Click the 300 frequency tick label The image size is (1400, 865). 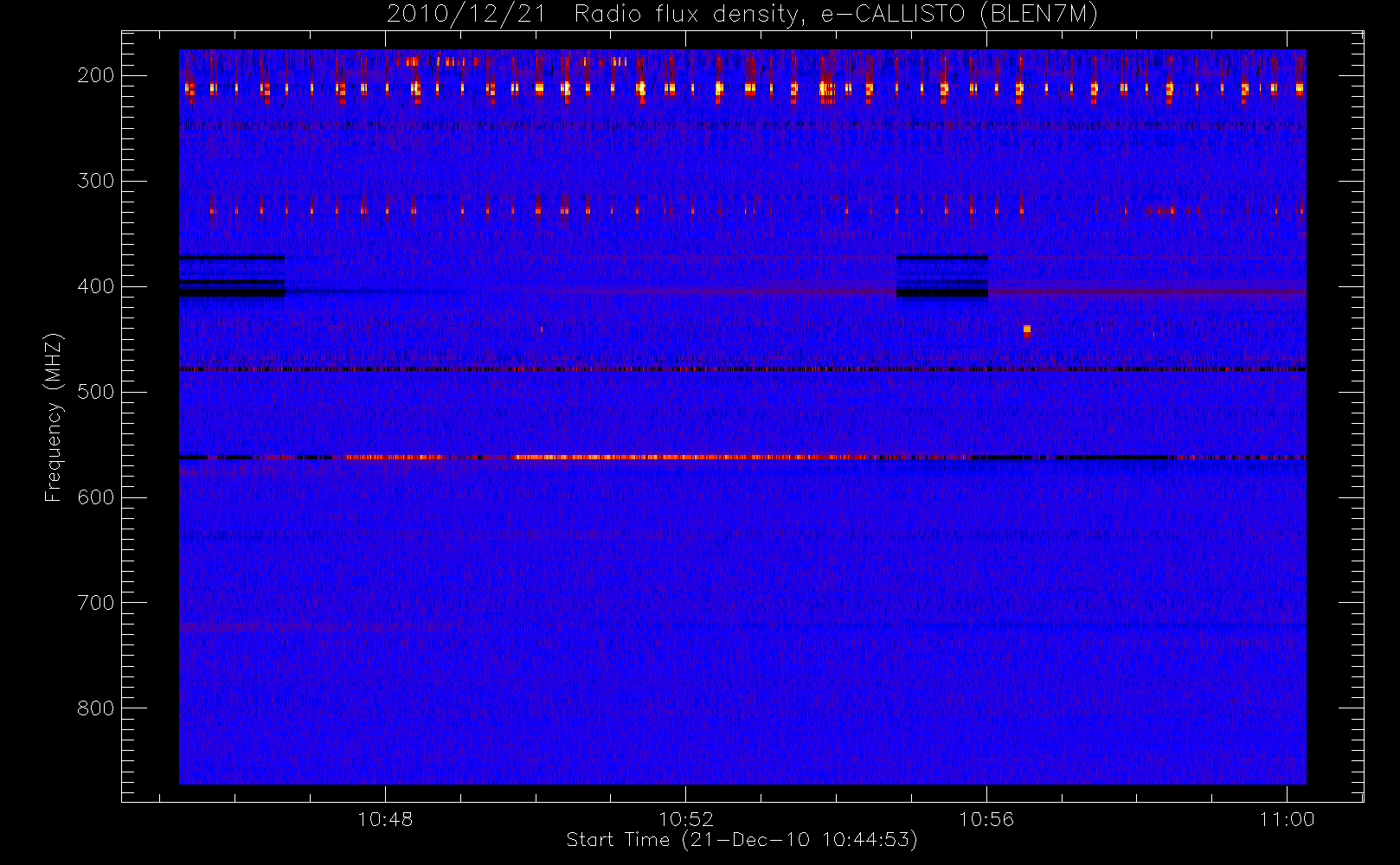pyautogui.click(x=96, y=181)
